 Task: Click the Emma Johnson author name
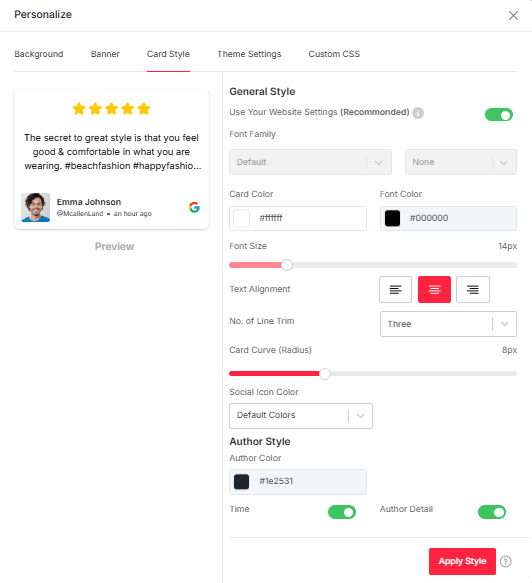pyautogui.click(x=89, y=202)
